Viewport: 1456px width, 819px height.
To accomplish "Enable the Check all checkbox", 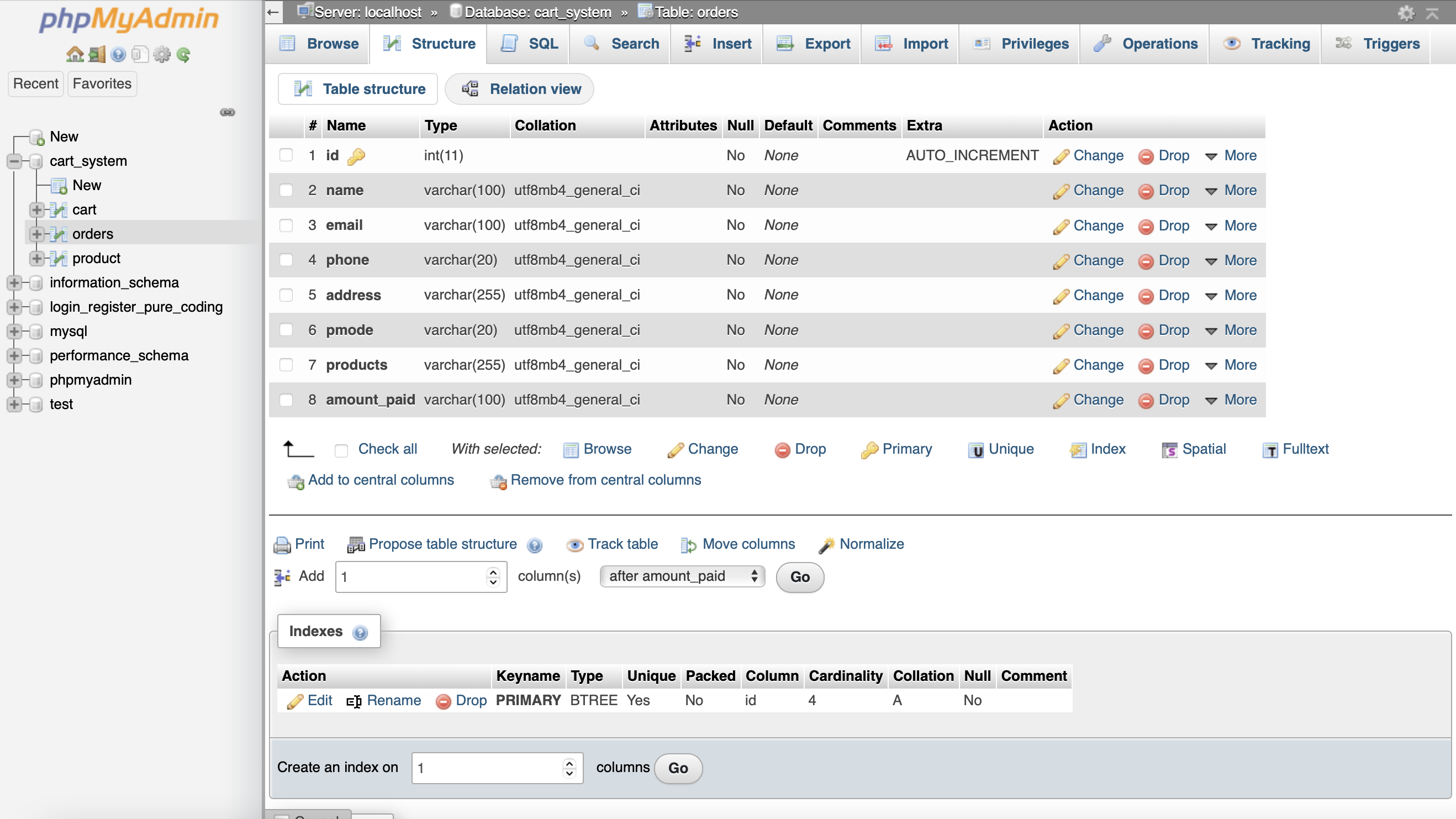I will click(x=341, y=450).
